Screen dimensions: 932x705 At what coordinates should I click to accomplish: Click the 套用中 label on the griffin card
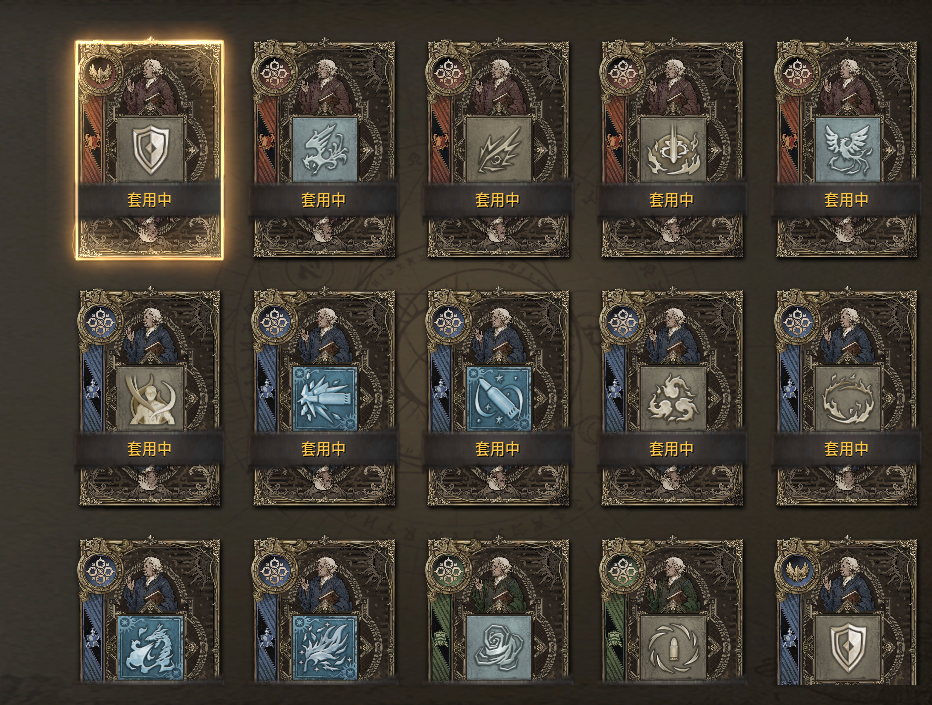[x=324, y=200]
